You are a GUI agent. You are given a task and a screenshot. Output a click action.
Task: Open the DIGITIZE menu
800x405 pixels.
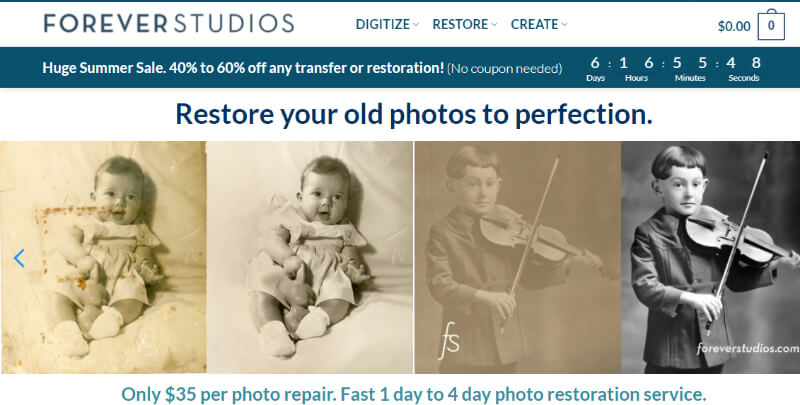tap(383, 24)
